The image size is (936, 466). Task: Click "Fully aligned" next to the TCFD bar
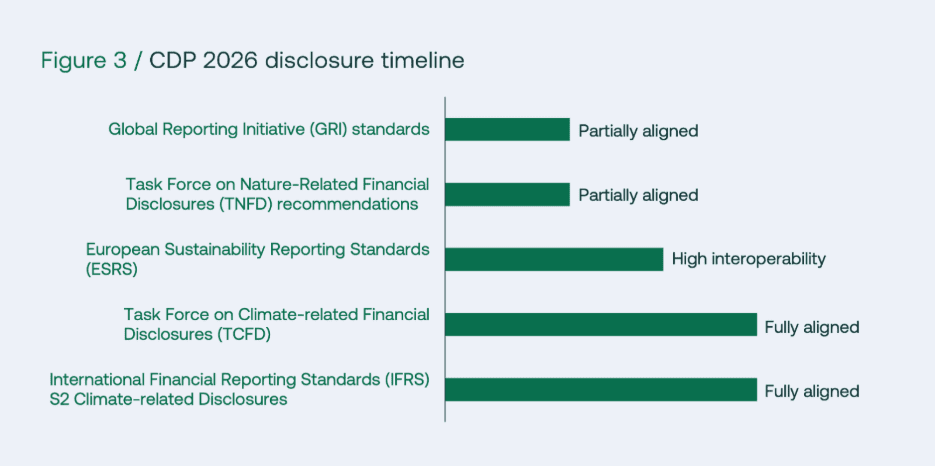[811, 327]
